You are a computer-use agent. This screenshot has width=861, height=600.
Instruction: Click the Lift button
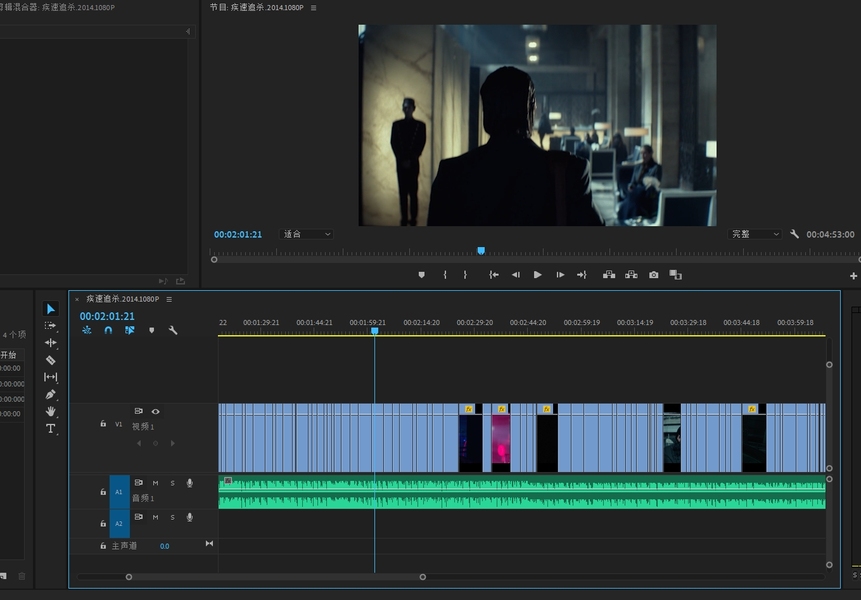[609, 274]
